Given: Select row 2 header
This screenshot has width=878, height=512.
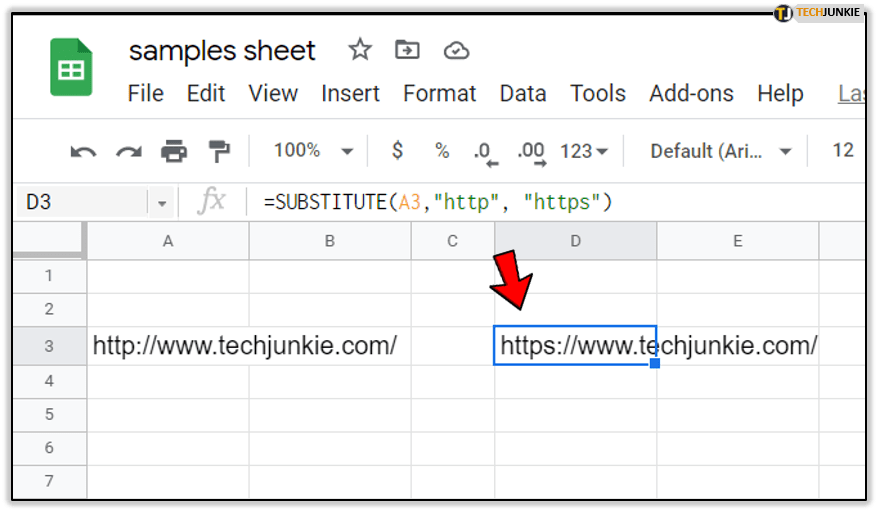Looking at the screenshot, I should (x=49, y=309).
